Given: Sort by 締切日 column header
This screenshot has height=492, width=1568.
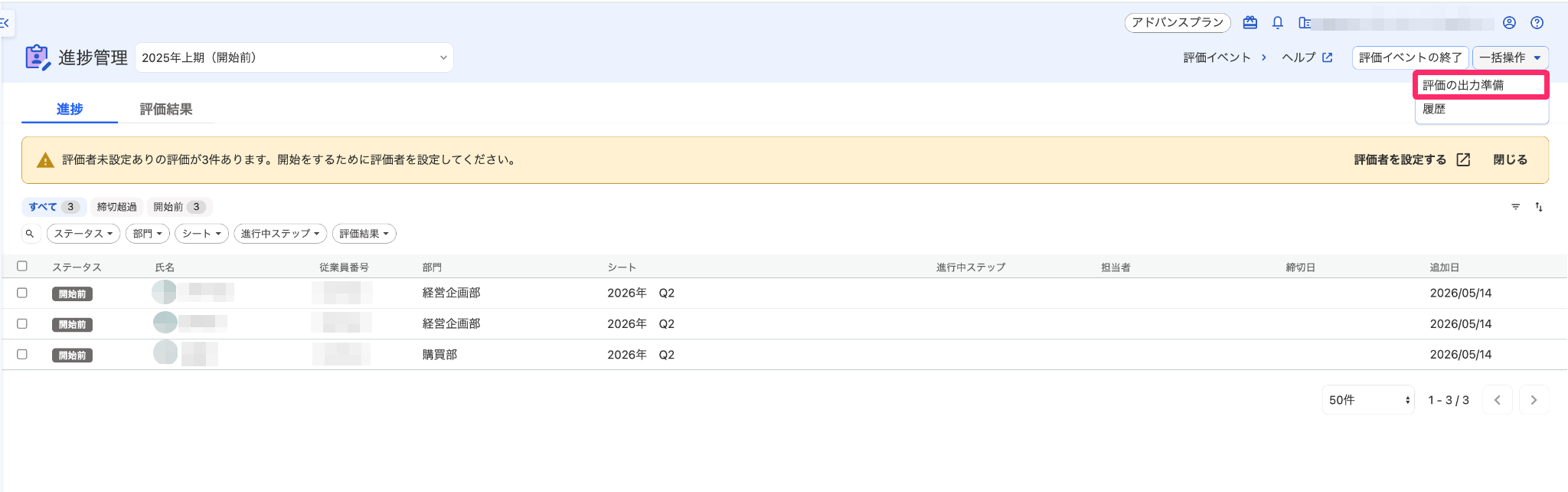Looking at the screenshot, I should click(1300, 267).
